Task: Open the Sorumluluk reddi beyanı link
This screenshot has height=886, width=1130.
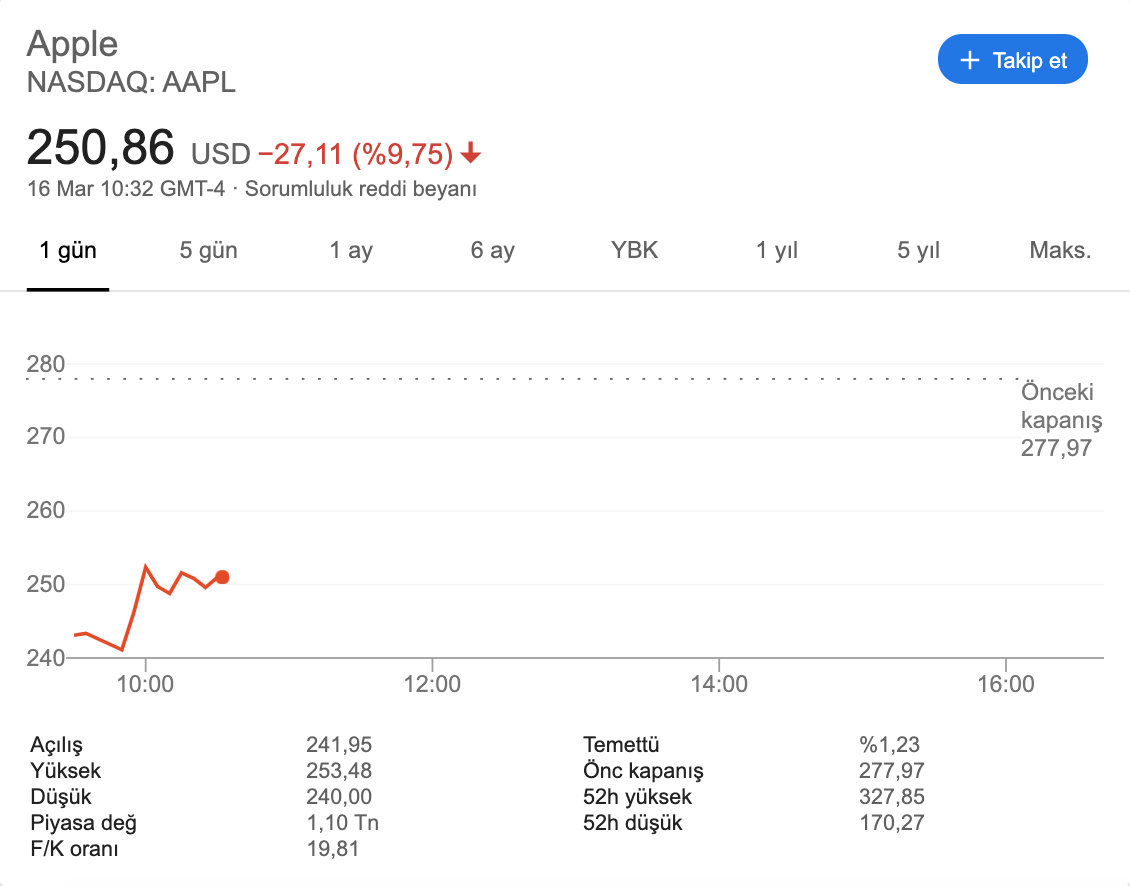Action: (x=360, y=189)
